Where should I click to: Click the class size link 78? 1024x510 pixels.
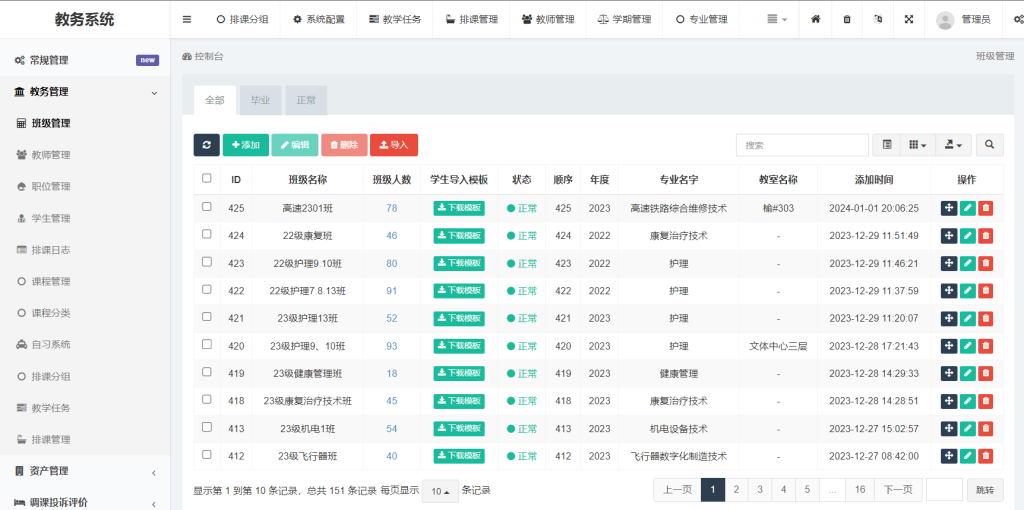point(392,208)
